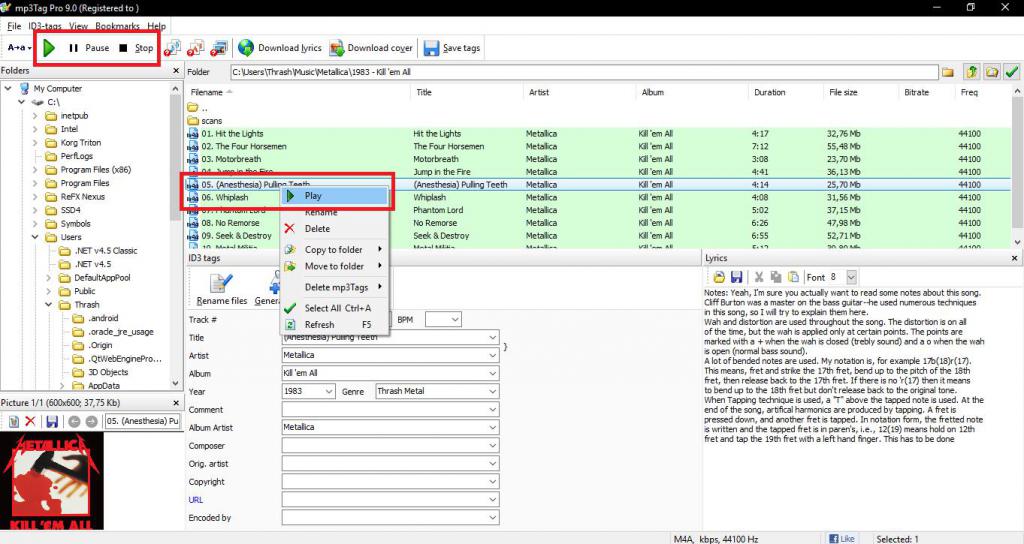Select the Korg Triton folder
This screenshot has width=1024, height=544.
pos(80,142)
